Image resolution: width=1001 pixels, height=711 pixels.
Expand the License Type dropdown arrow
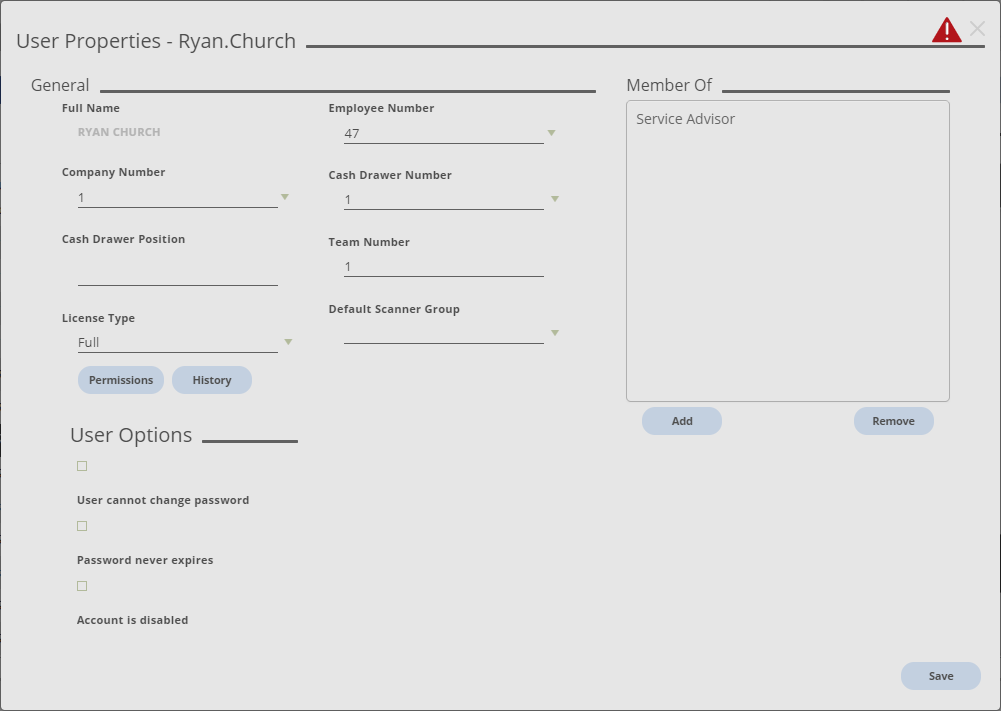click(288, 342)
